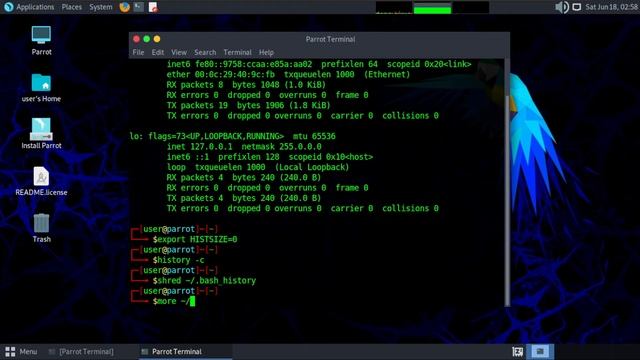Click the 'export HISTSIZE=0' command line
640x360 pixels.
[x=195, y=239]
